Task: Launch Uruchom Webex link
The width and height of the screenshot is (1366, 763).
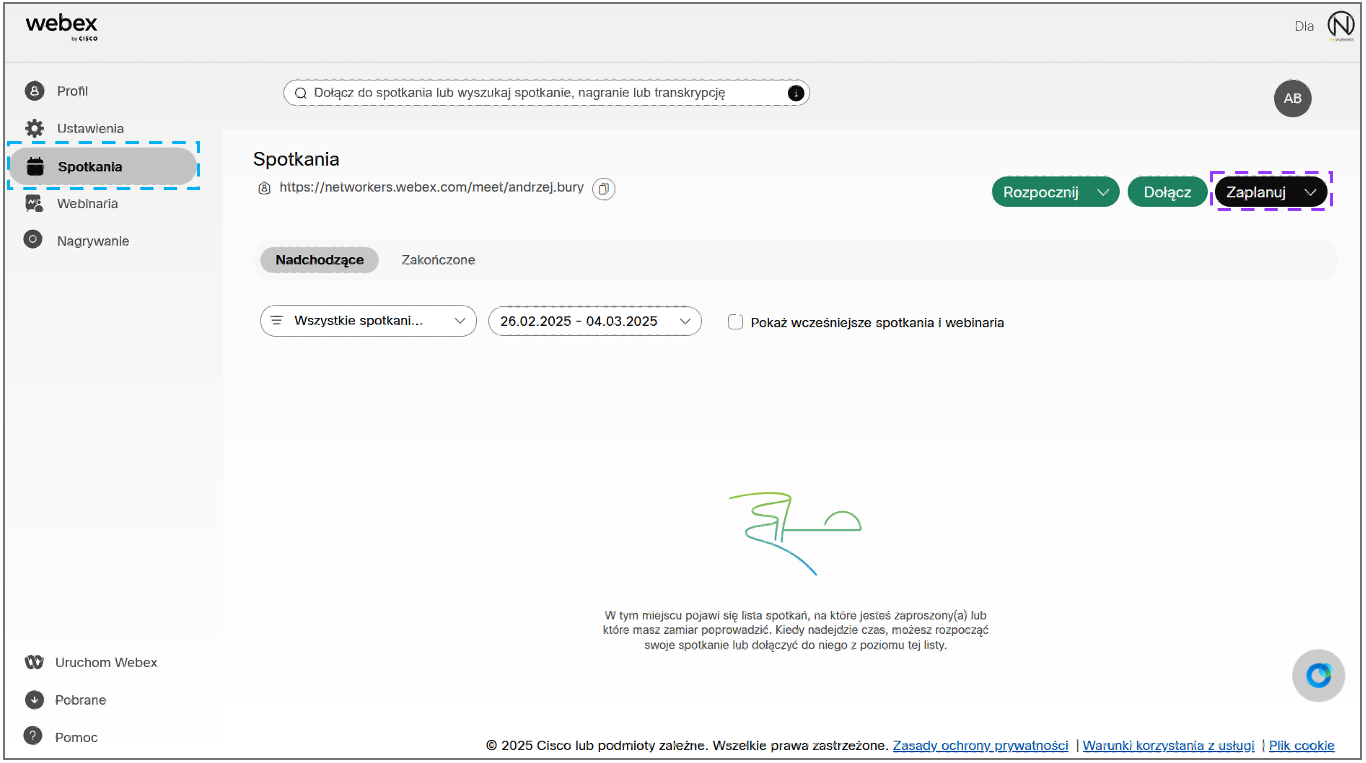Action: point(106,662)
